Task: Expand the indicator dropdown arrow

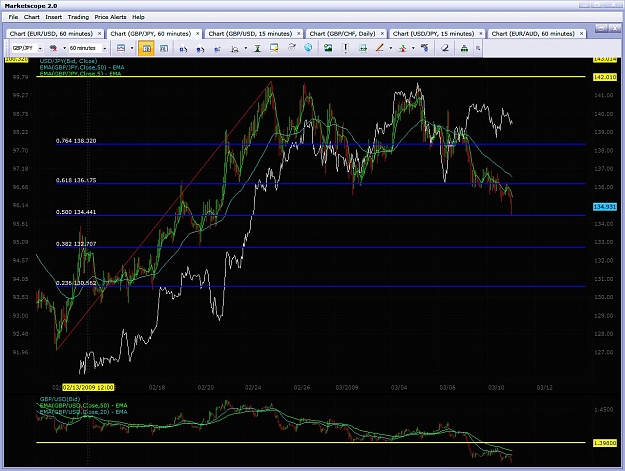Action: pyautogui.click(x=413, y=48)
